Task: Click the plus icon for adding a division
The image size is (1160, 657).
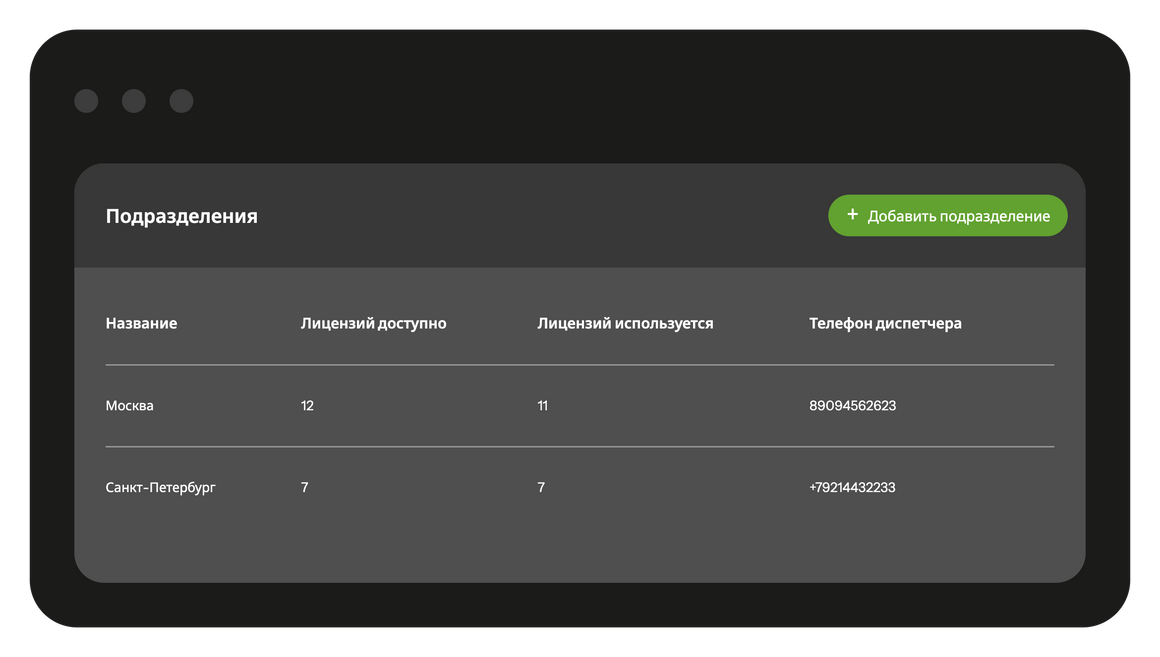Action: (852, 215)
